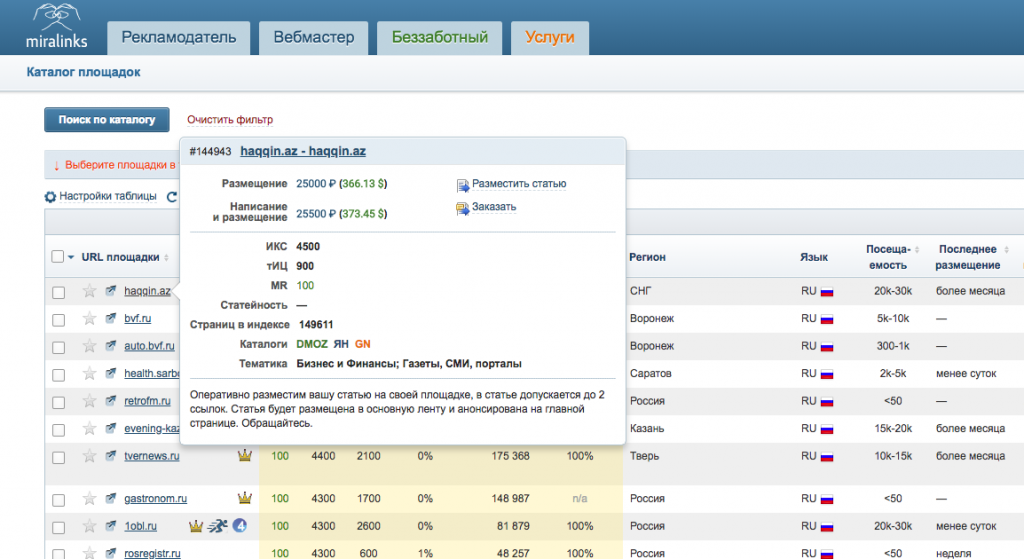Click the 20k-30k traffic cell for haqqin.az
Viewport: 1024px width, 559px height.
[893, 291]
